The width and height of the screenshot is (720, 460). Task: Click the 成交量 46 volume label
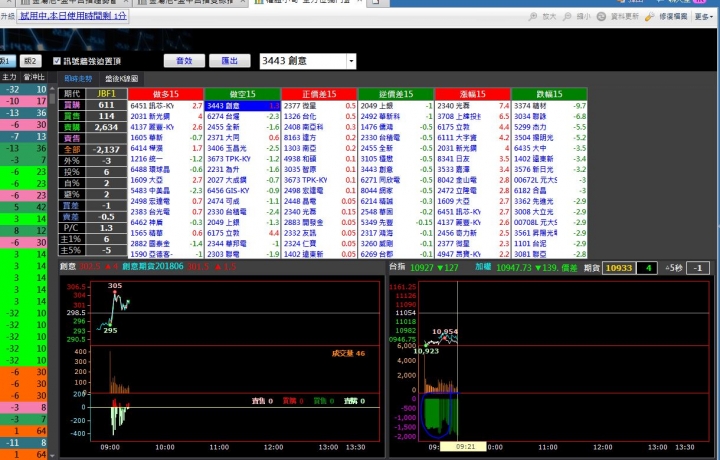[x=349, y=353]
